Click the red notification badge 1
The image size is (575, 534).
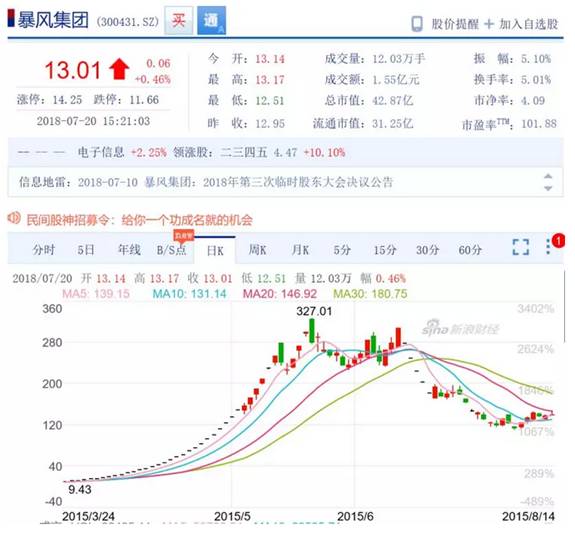(558, 241)
